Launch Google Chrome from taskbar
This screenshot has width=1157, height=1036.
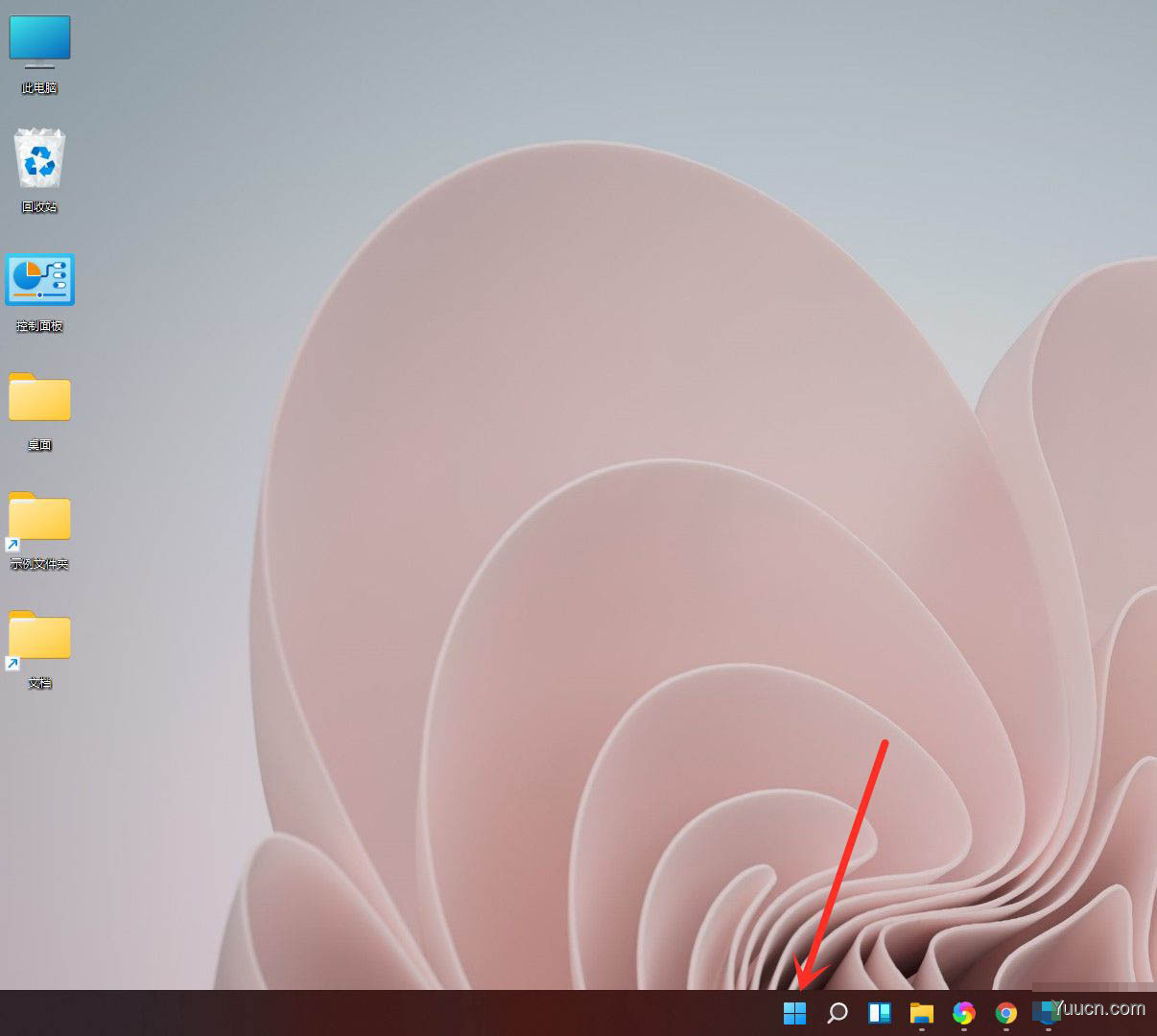1006,1013
